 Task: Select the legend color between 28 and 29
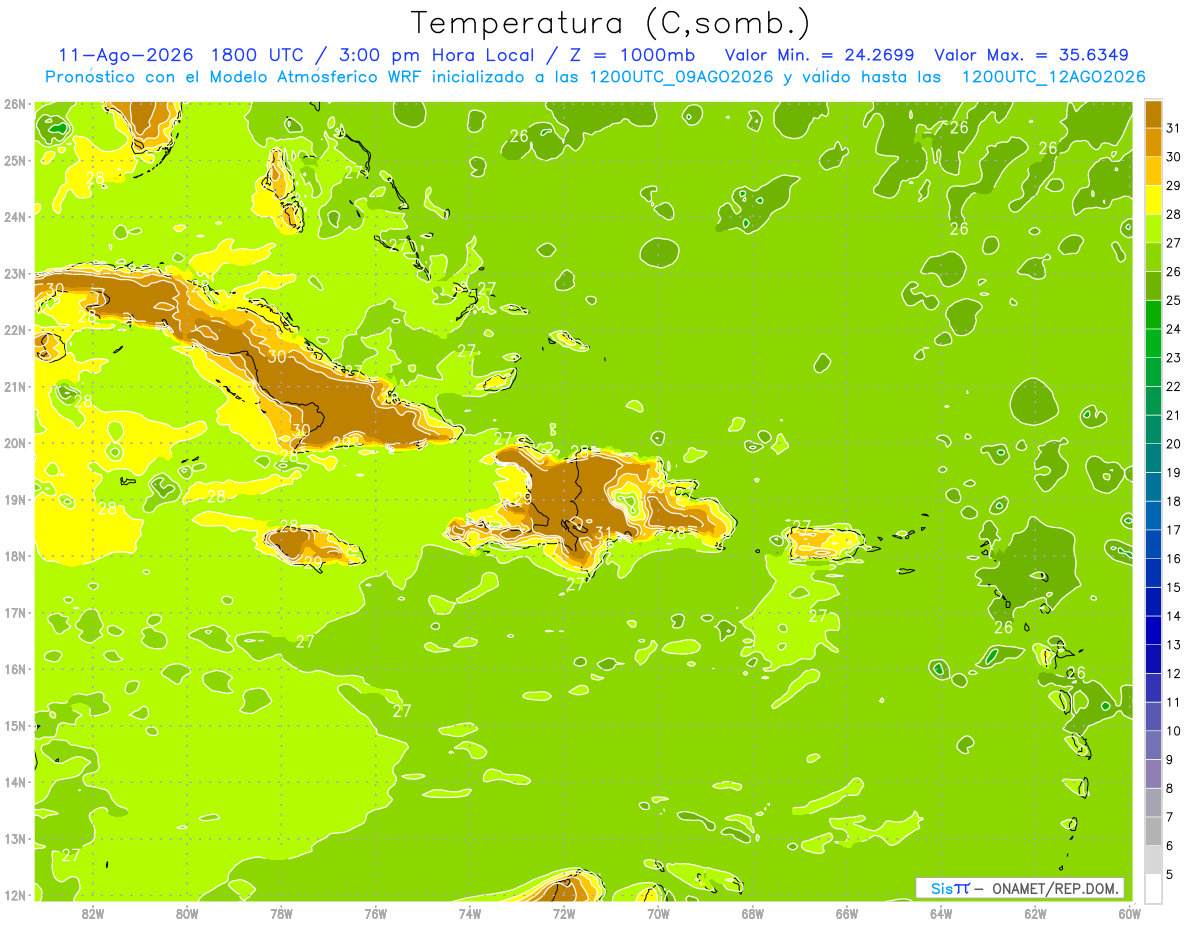tap(1153, 200)
